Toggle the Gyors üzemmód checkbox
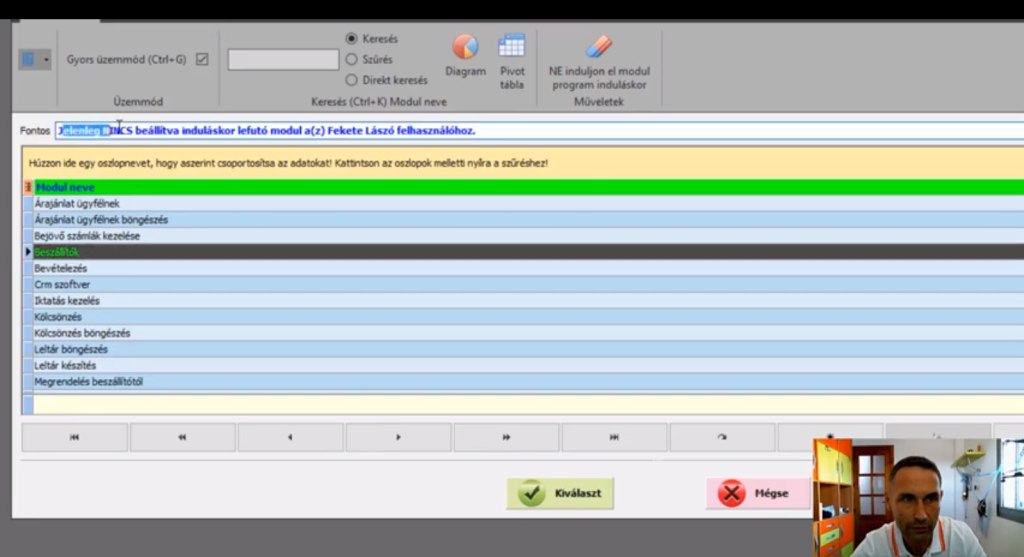Viewport: 1024px width, 557px height. 202,59
